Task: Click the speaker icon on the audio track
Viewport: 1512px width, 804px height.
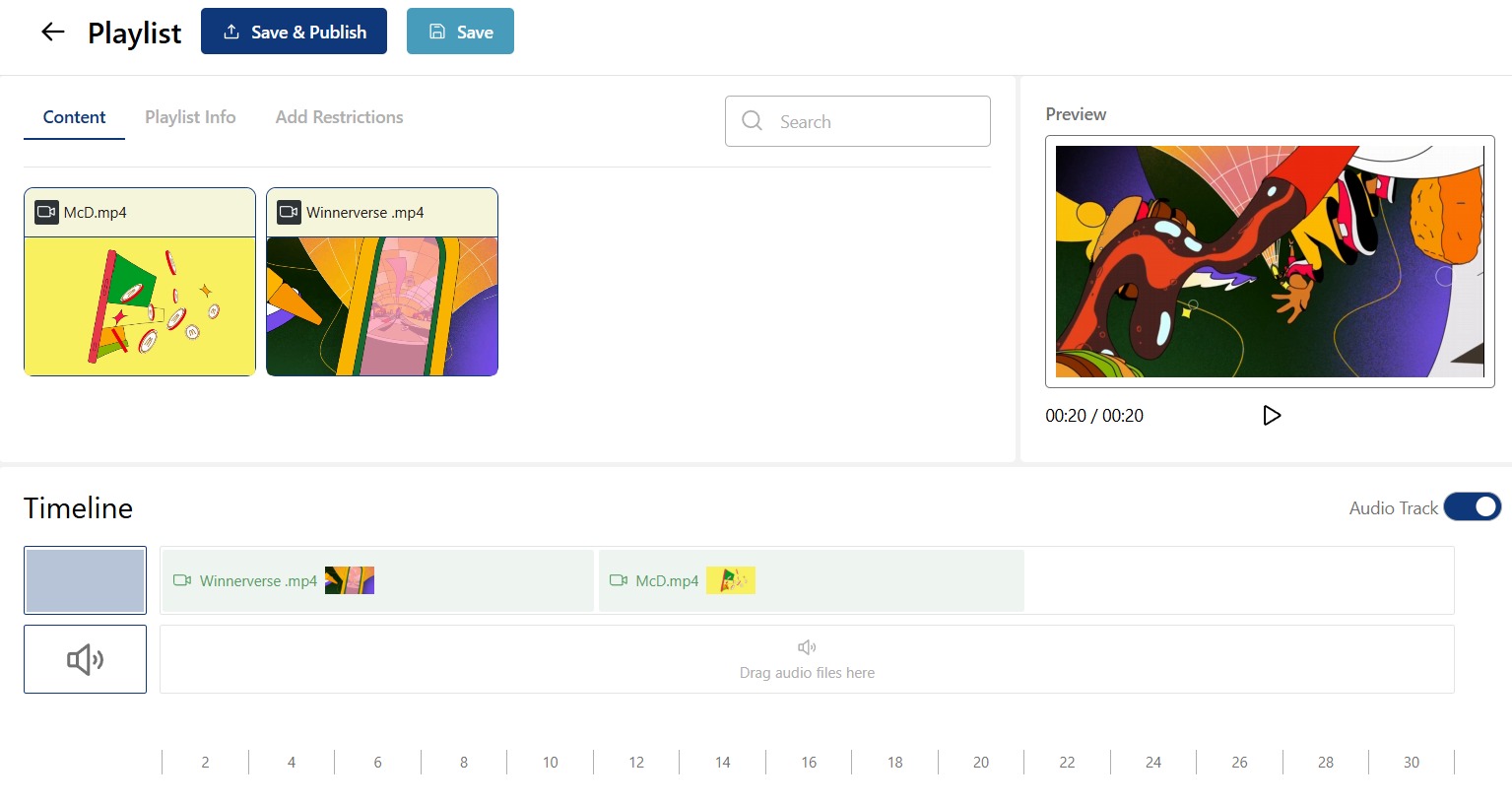Action: 85,659
